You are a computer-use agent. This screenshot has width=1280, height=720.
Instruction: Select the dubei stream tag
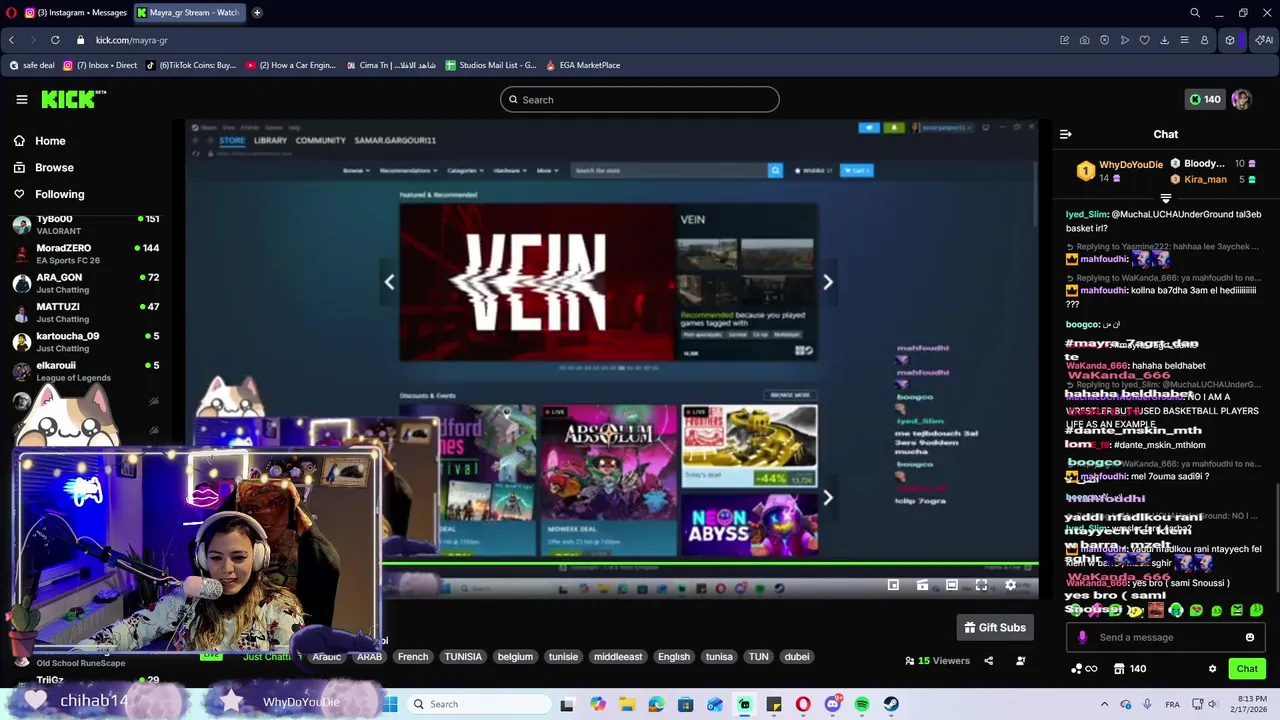click(x=797, y=657)
